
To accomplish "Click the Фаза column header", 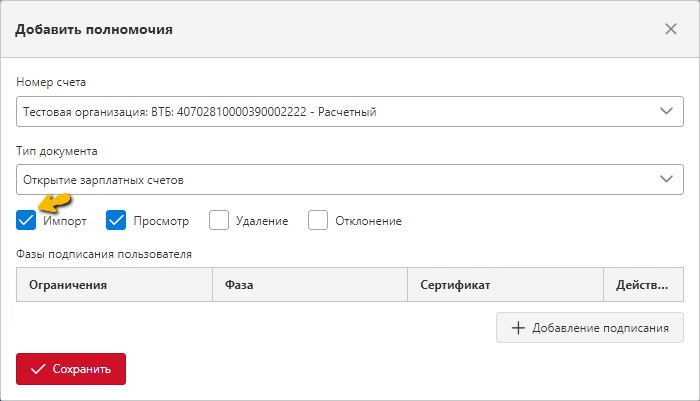I will point(310,285).
